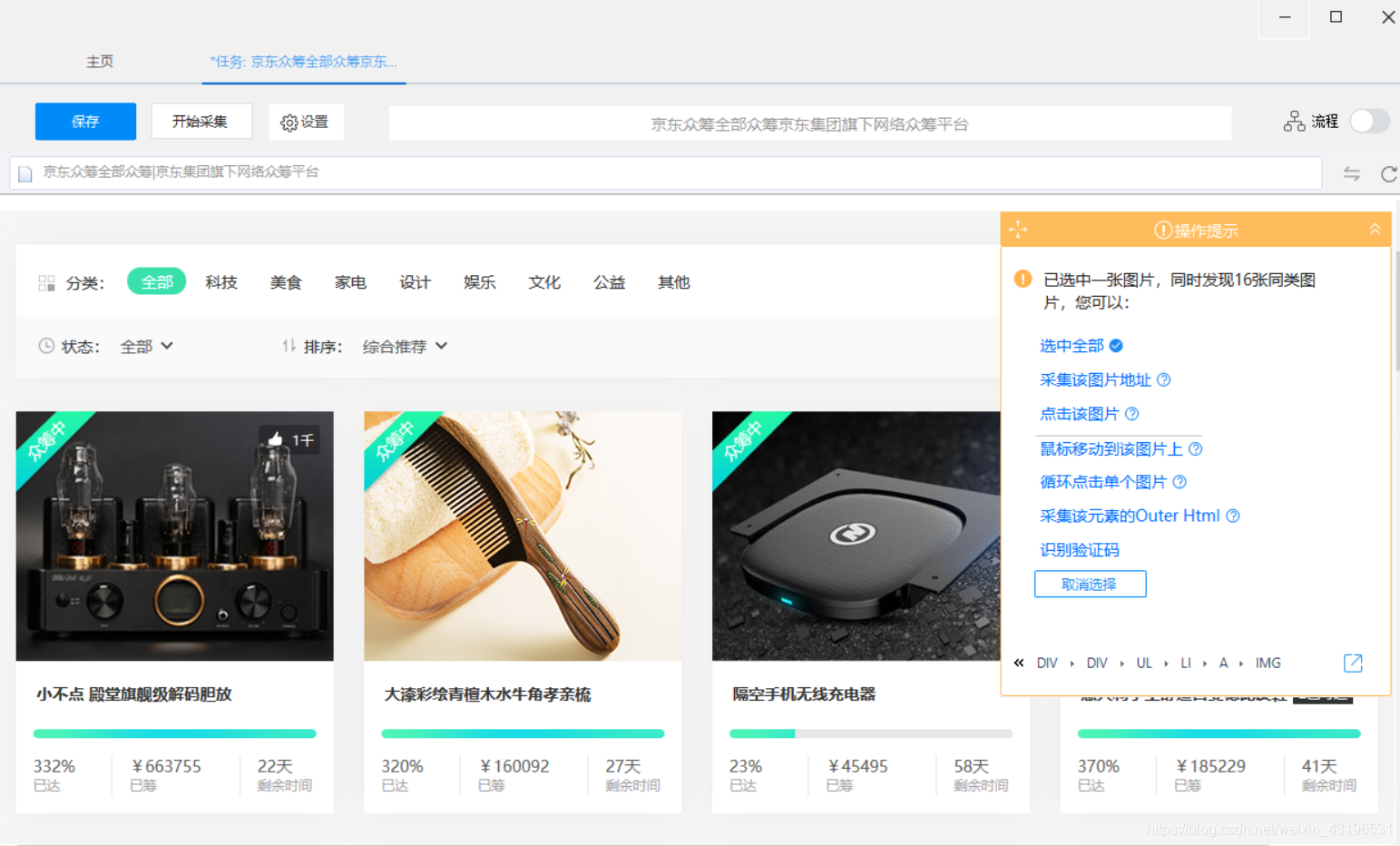
Task: Click the orange warning icon in the tips panel
Action: coord(1023,279)
